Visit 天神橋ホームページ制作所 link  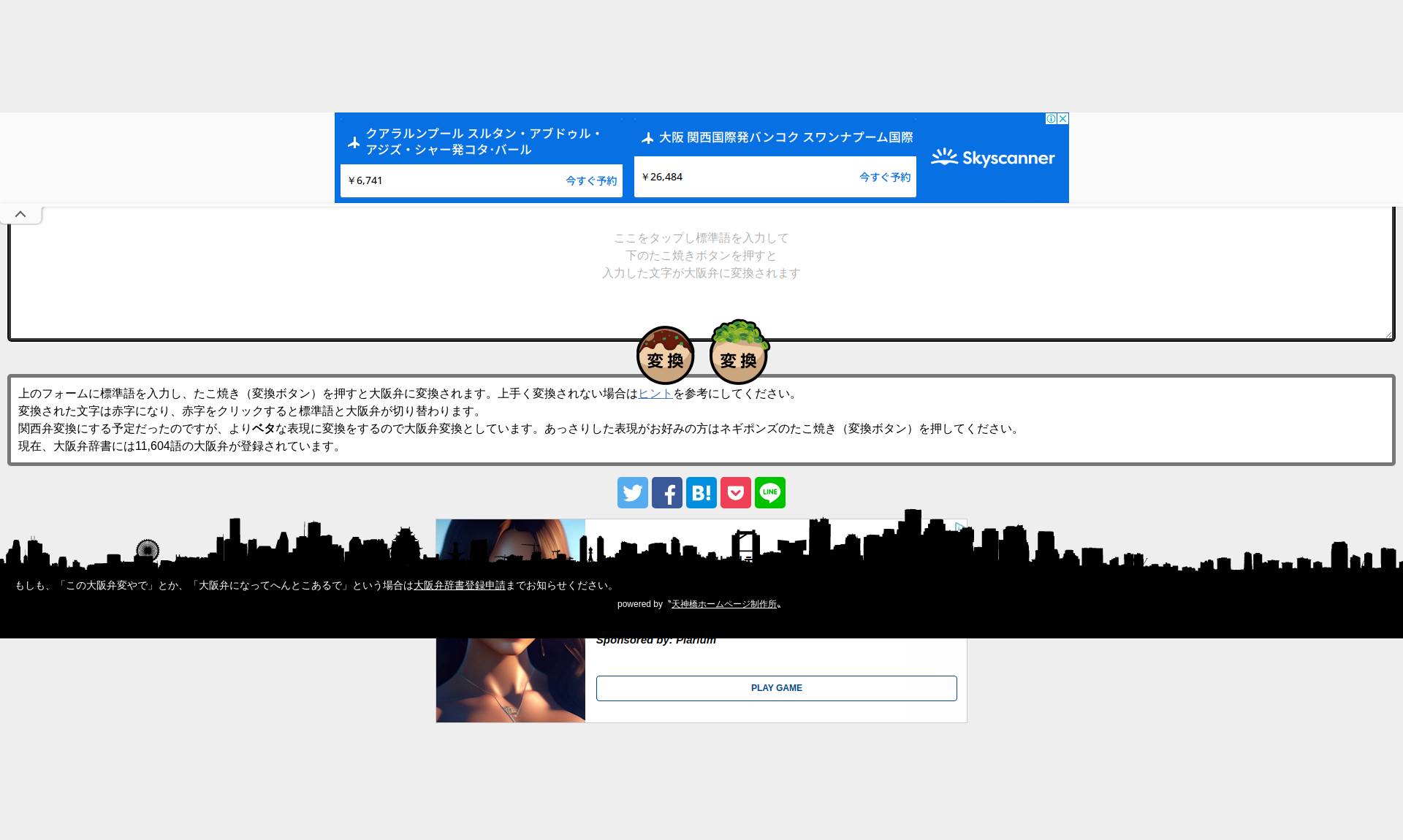point(723,604)
